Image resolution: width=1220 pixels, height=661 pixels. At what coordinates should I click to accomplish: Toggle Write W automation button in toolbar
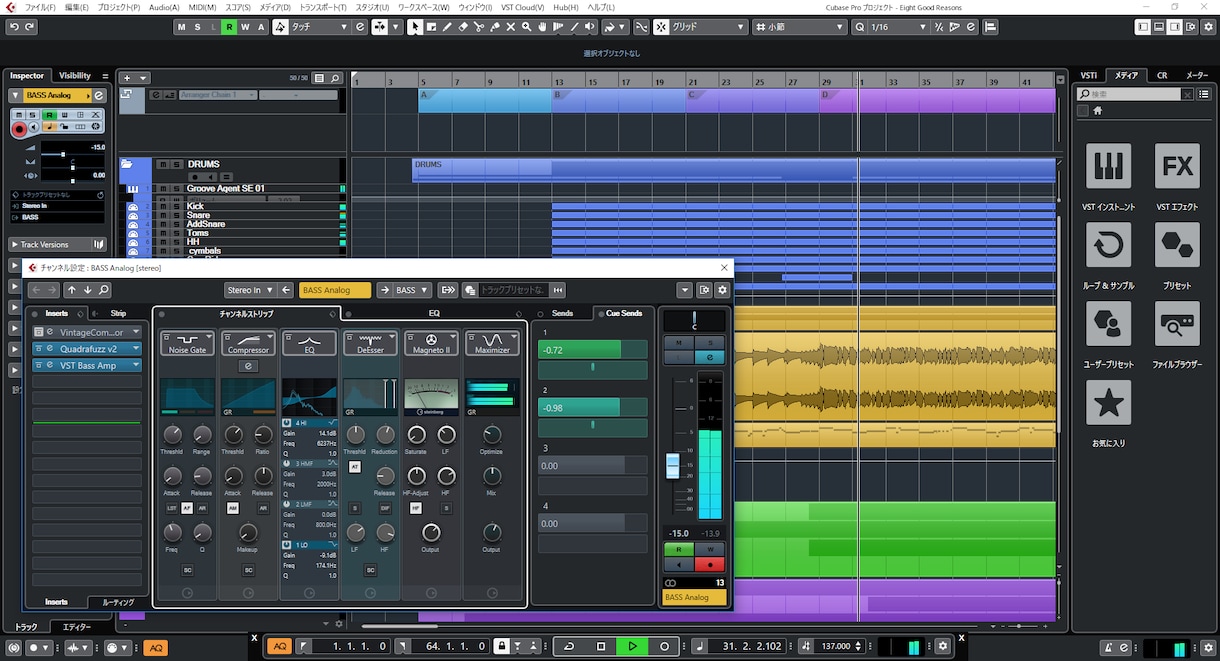(245, 27)
